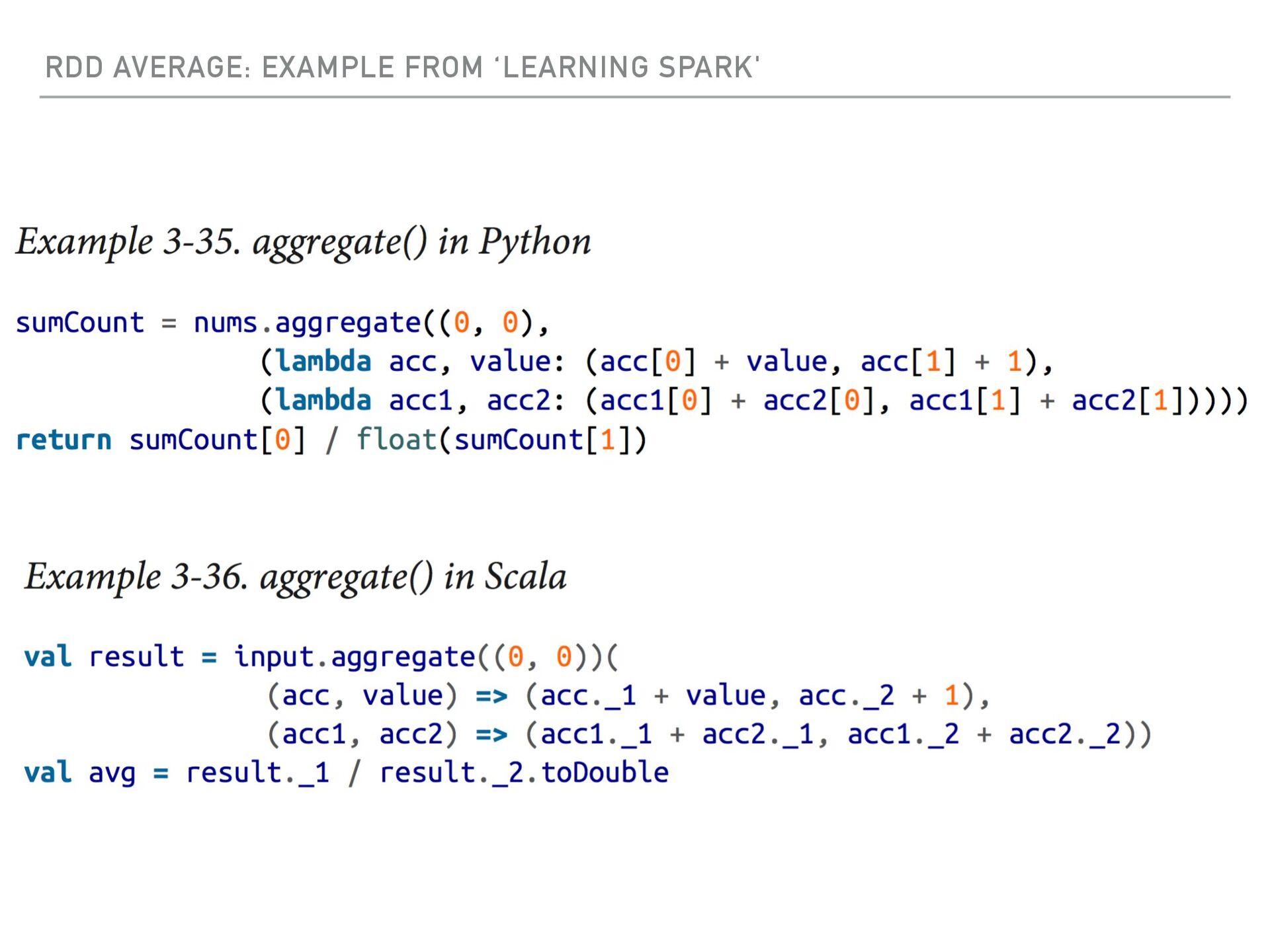Click the '=>' arrow after '(acc, value)'
Screen dimensions: 1270x952
[491, 695]
